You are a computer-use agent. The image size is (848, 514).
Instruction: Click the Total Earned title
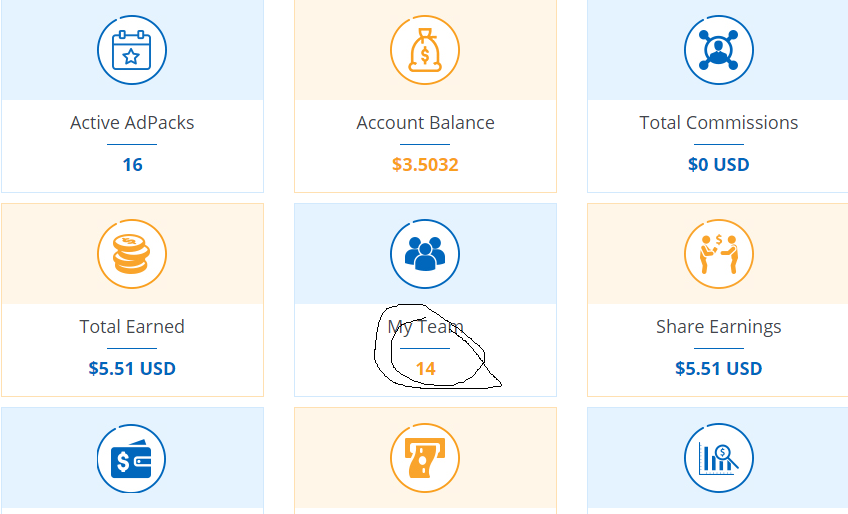[x=132, y=327]
